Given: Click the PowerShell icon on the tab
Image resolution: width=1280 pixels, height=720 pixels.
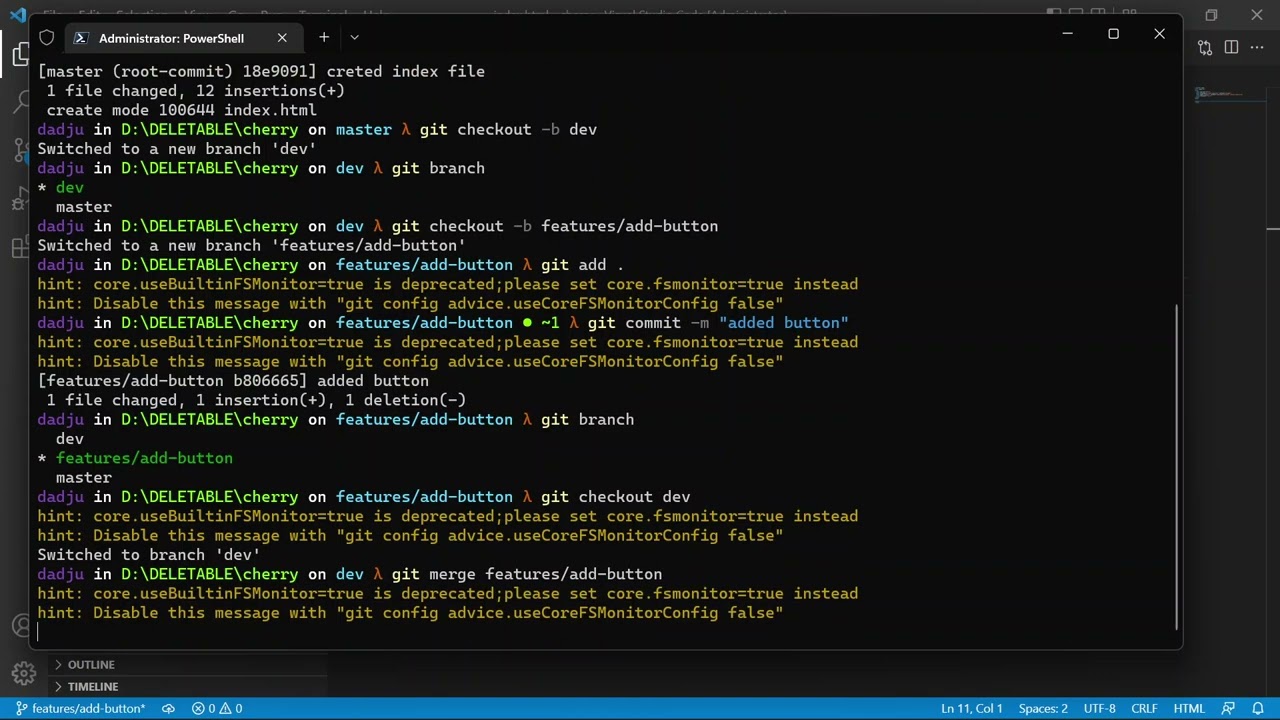Looking at the screenshot, I should click(81, 38).
